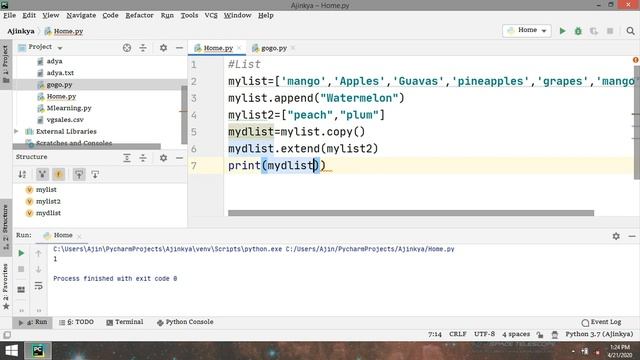
Task: Run the Home configuration from the top toolbar
Action: coord(562,31)
